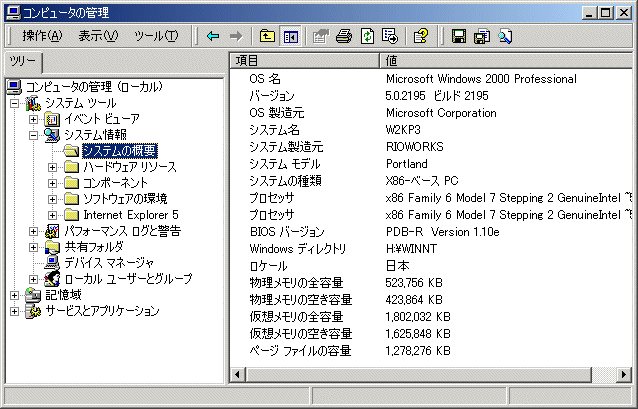Click the OS 名 row label
The height and width of the screenshot is (409, 638).
(x=265, y=79)
